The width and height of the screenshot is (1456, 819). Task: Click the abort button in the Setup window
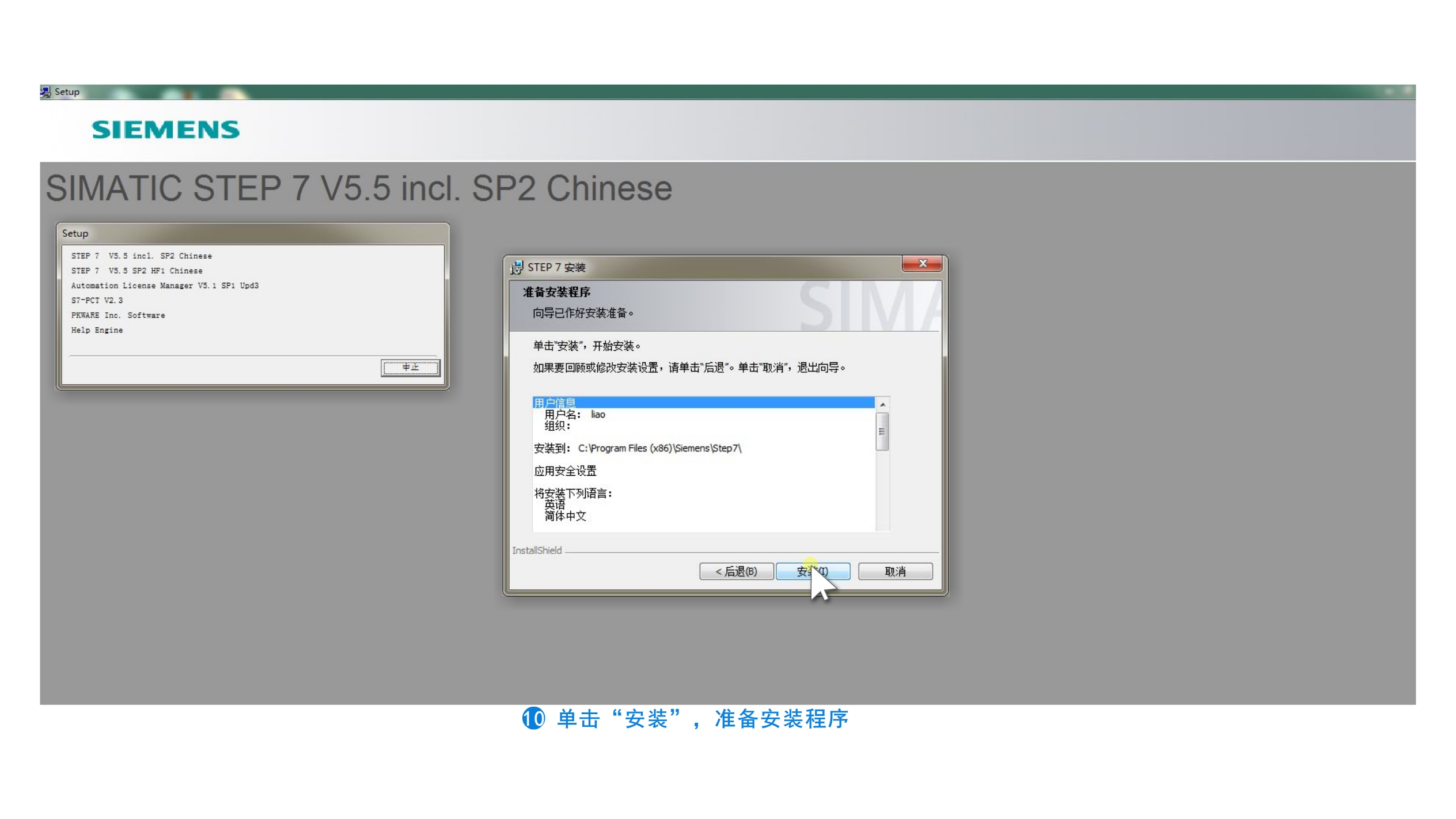[x=410, y=367]
